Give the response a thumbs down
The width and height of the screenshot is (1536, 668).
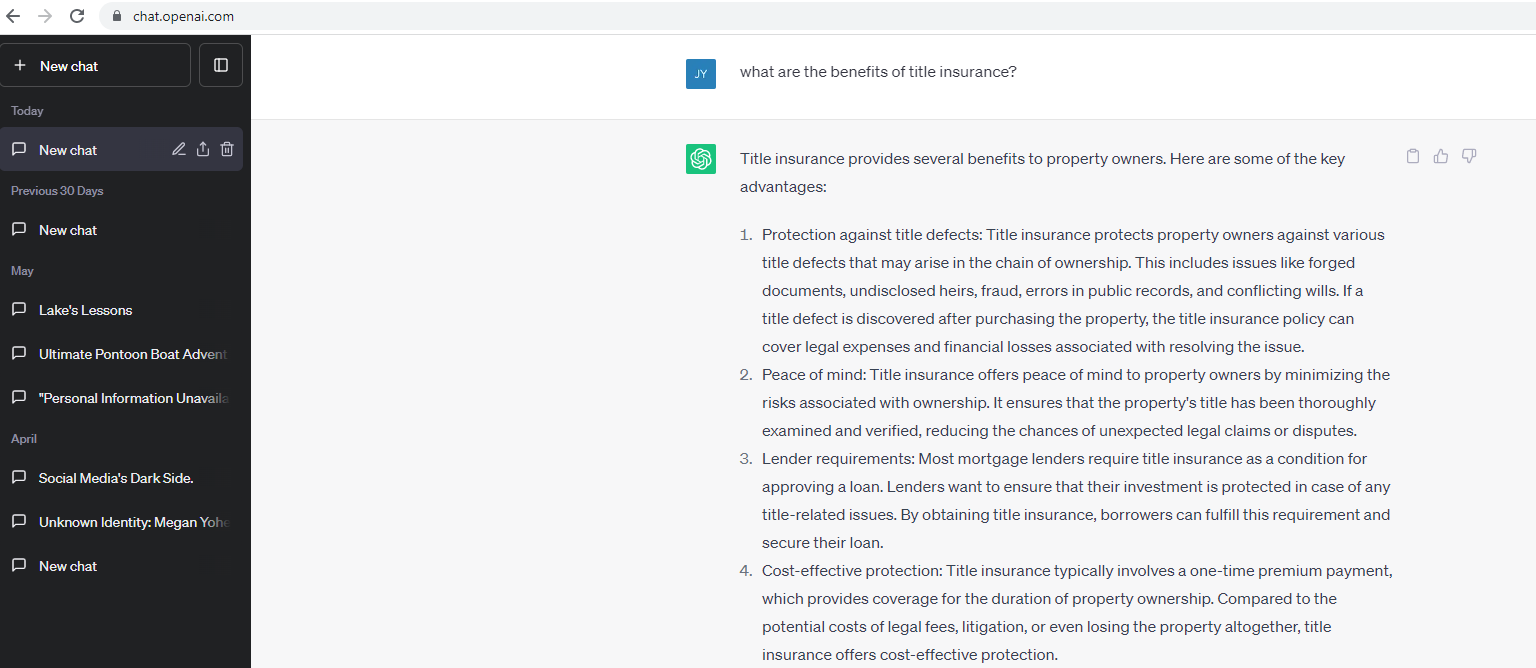1469,156
